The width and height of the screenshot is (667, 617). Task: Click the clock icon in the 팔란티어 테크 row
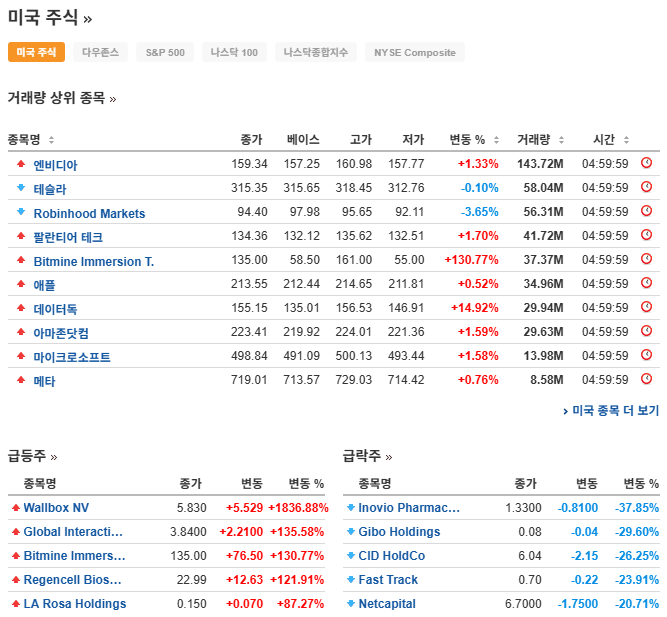646,235
